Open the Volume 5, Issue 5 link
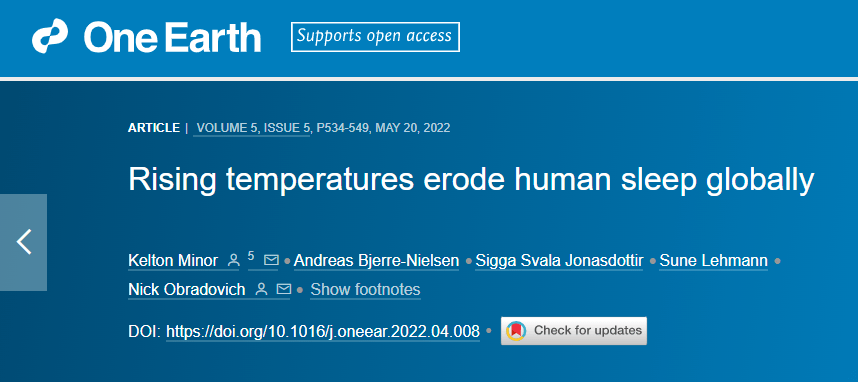 (x=253, y=128)
